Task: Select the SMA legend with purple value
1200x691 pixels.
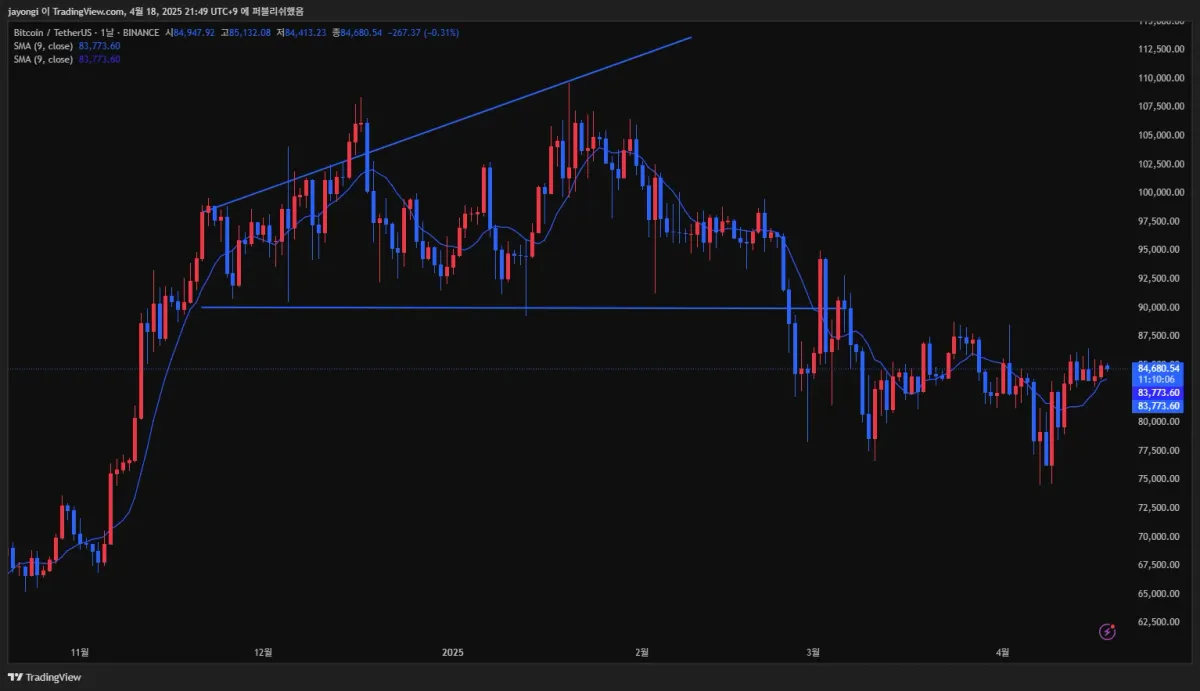Action: click(x=67, y=59)
